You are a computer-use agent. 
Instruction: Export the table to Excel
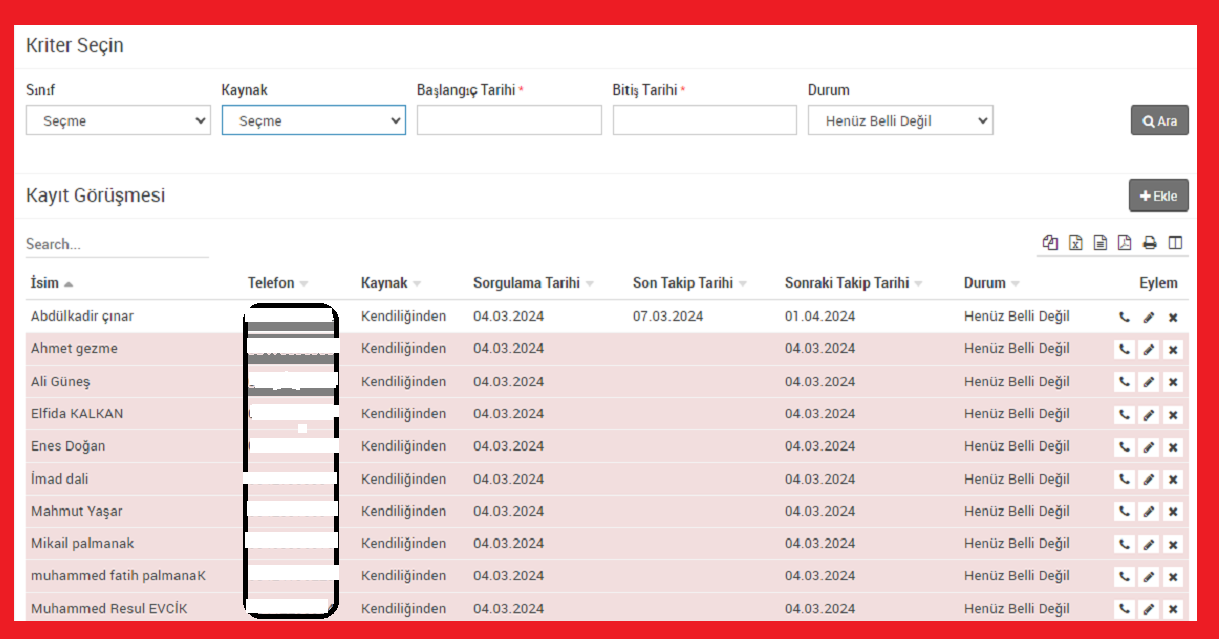click(1075, 243)
